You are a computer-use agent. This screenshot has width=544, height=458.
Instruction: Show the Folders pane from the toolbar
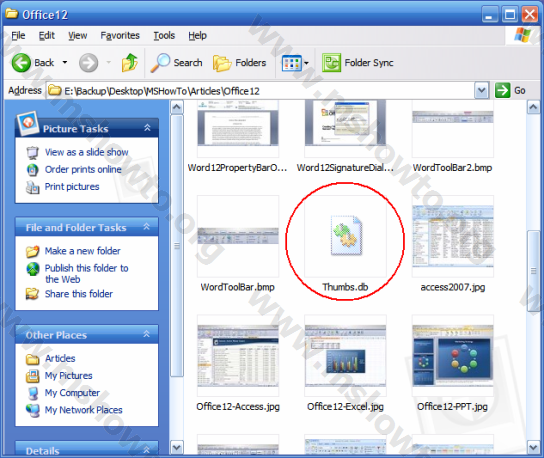coord(240,63)
